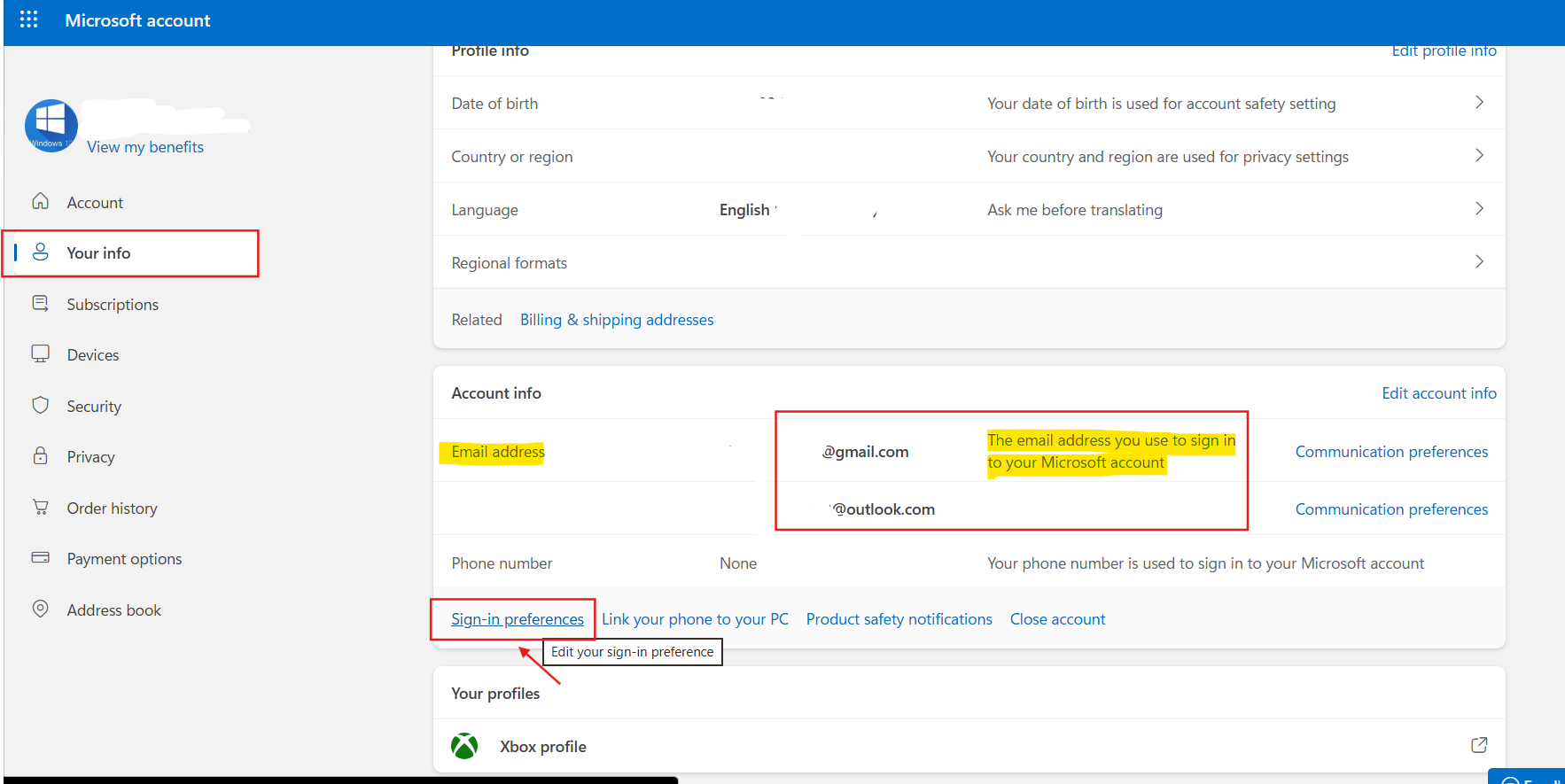Click the Country or region label
1565x784 pixels.
point(511,157)
